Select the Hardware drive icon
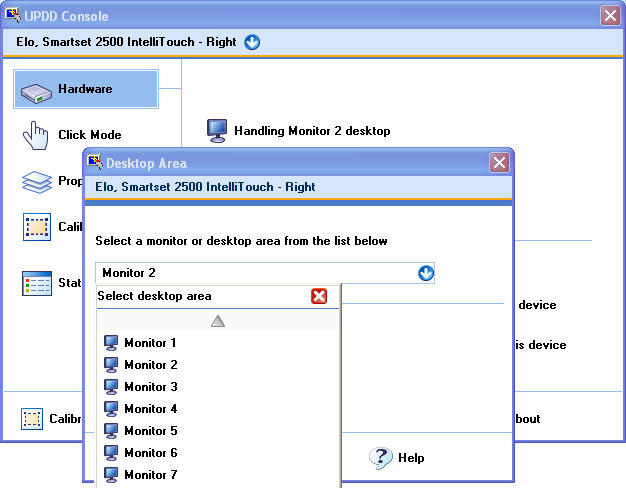Viewport: 626px width, 488px height. (36, 93)
